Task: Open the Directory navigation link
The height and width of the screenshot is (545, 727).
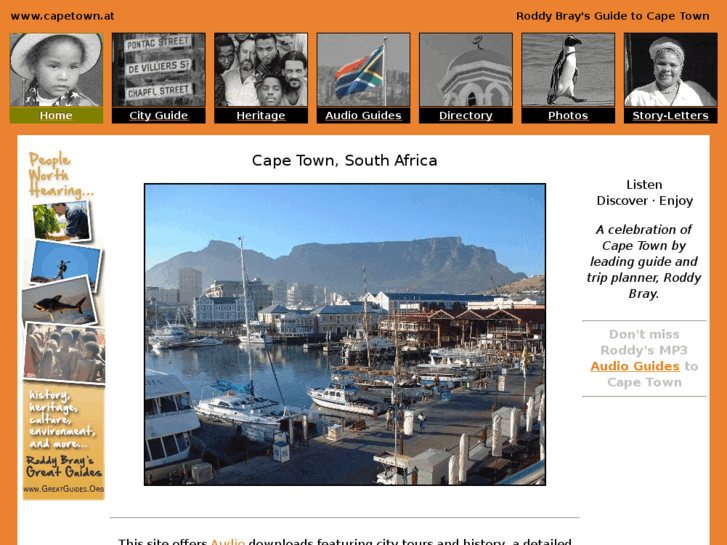Action: pos(466,115)
